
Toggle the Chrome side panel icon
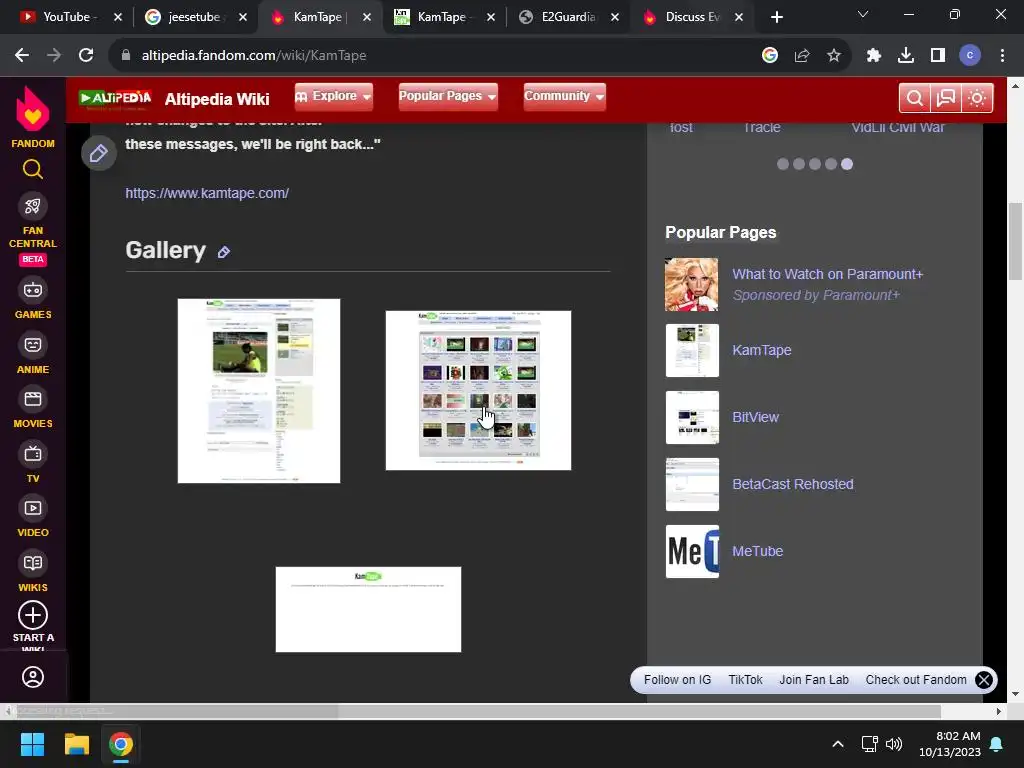pyautogui.click(x=938, y=56)
